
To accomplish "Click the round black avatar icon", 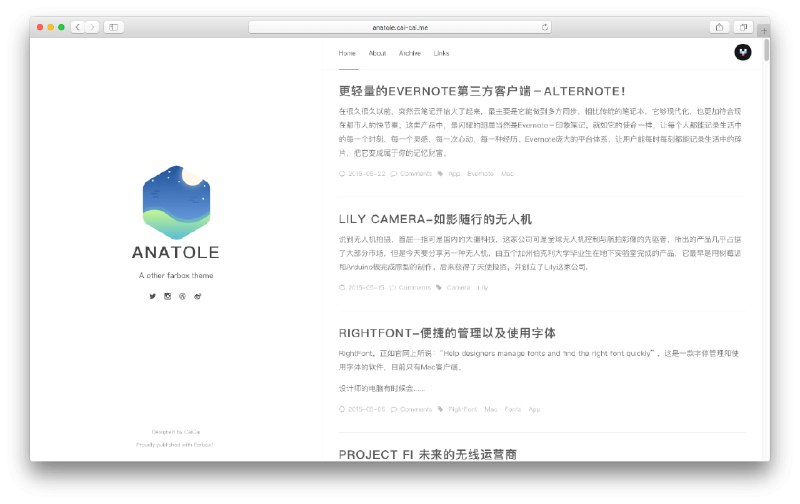I will point(743,52).
